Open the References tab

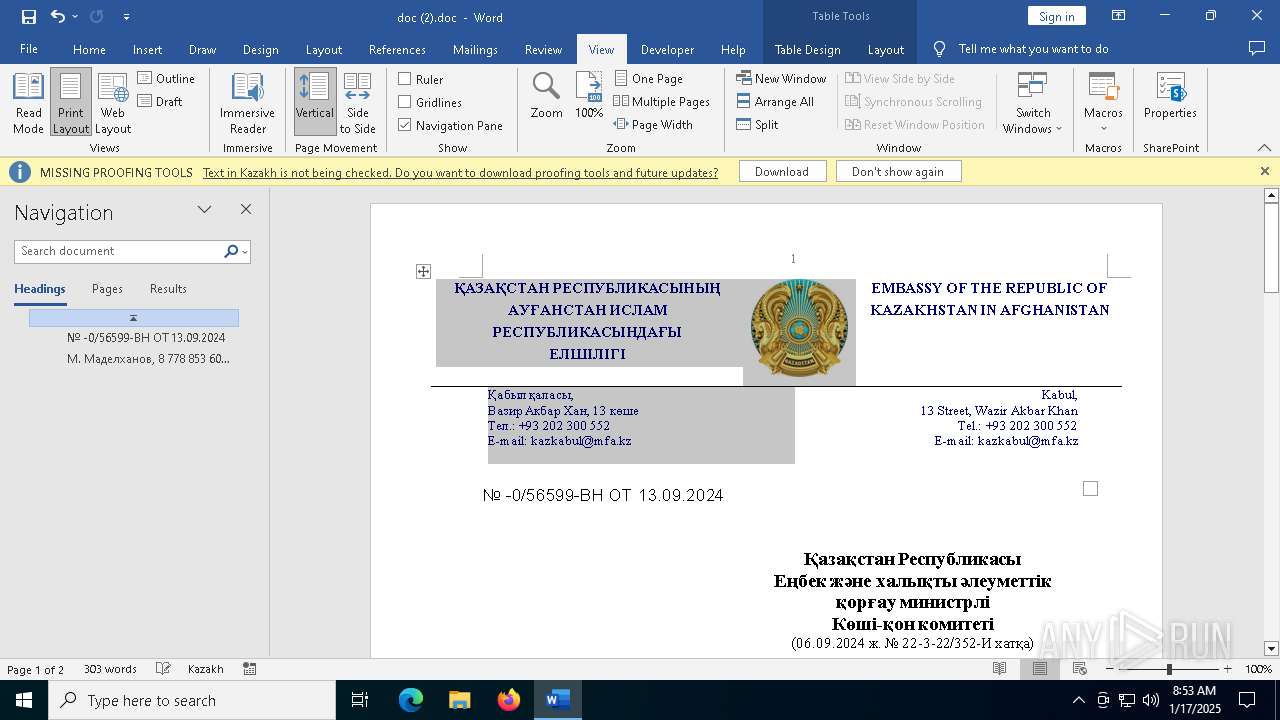[397, 49]
